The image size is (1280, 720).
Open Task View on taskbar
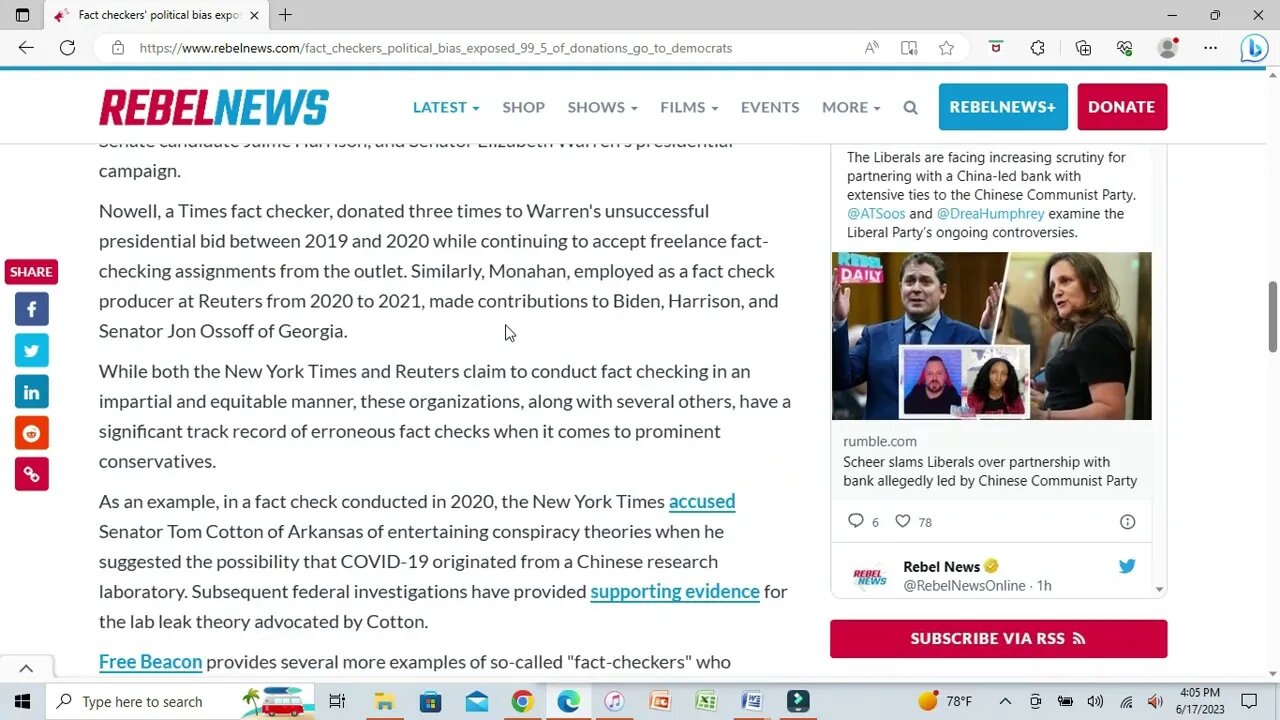[337, 701]
